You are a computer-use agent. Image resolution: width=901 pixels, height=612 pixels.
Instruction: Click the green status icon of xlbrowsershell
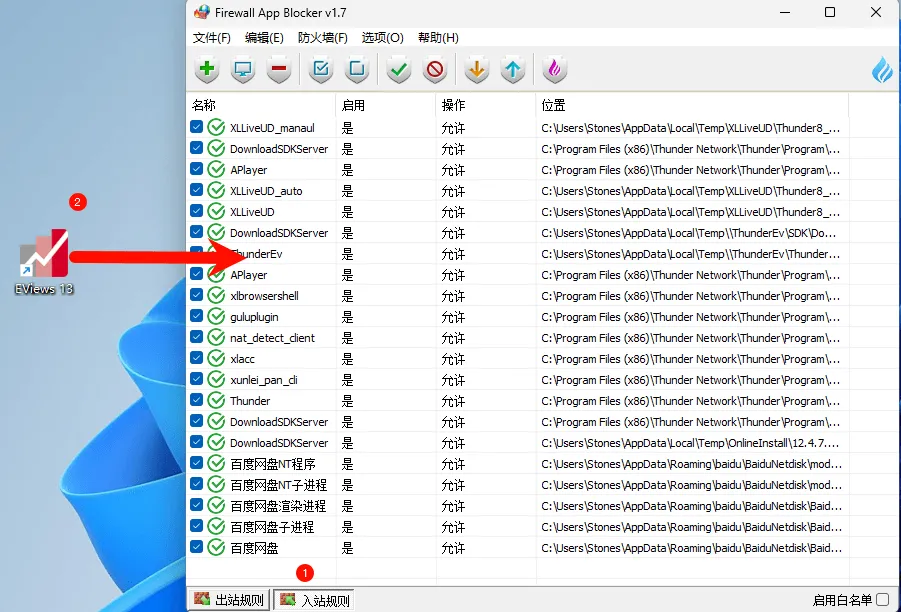point(216,295)
